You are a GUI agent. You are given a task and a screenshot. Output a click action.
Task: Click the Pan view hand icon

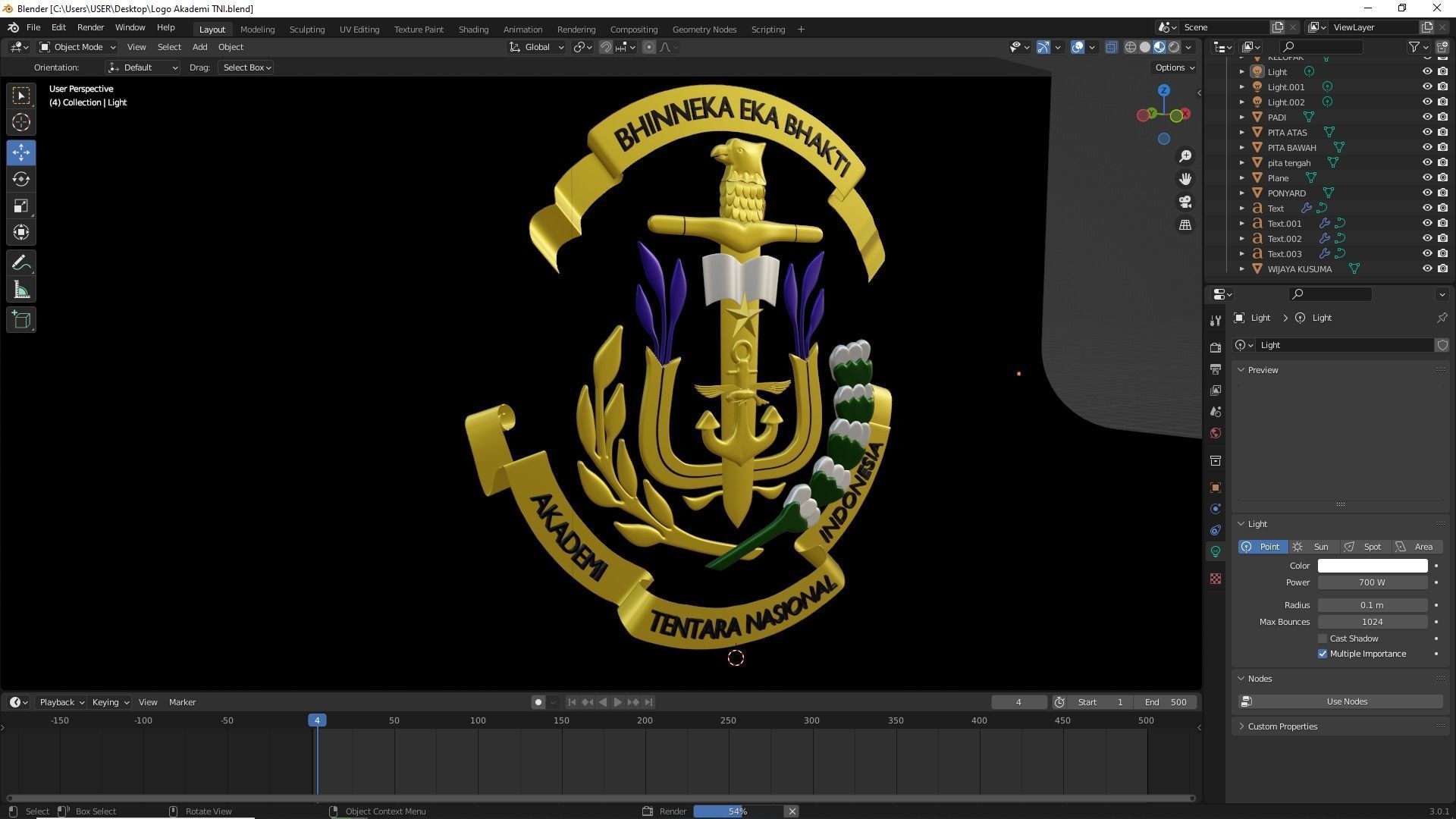(x=1185, y=179)
